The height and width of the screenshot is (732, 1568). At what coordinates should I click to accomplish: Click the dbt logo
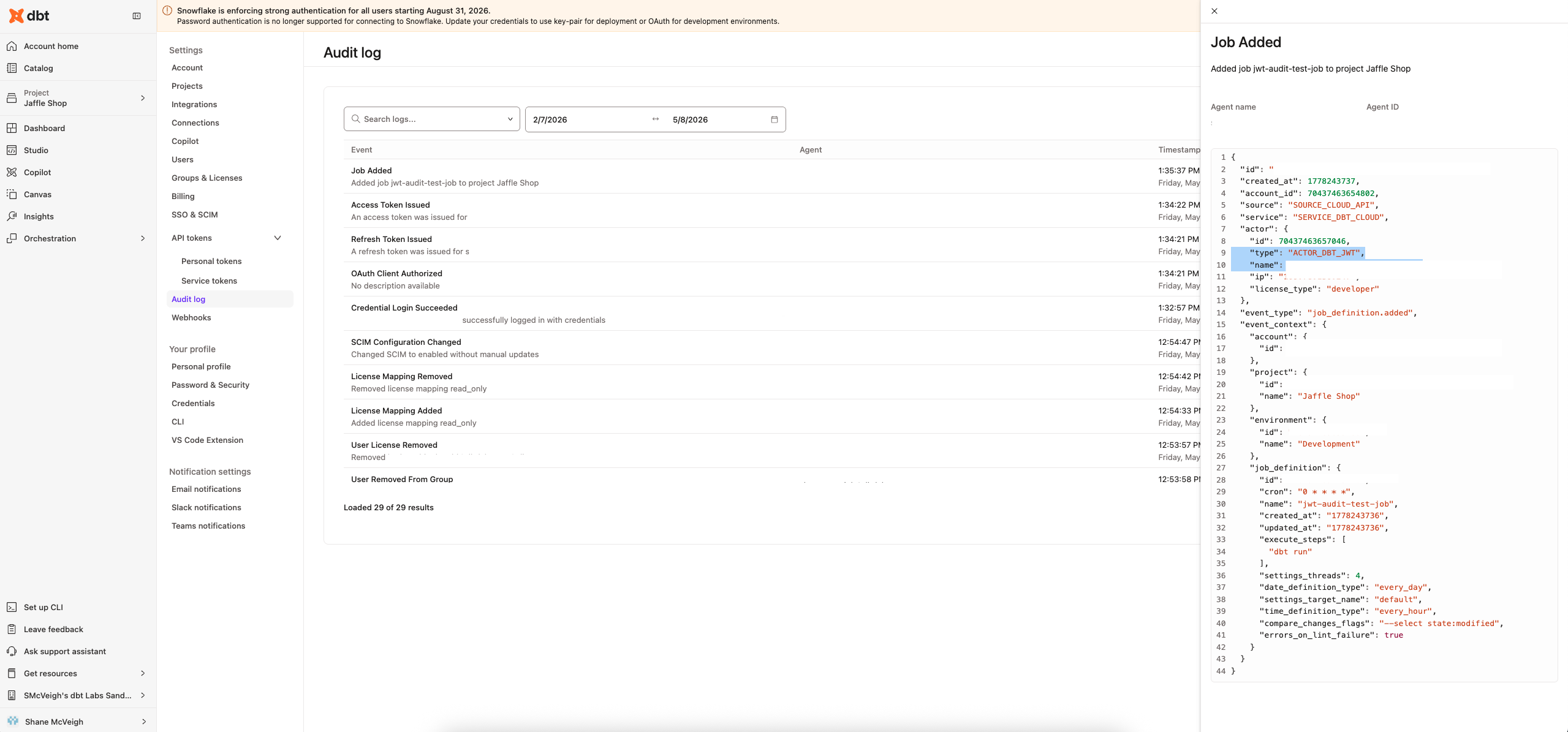[x=29, y=16]
